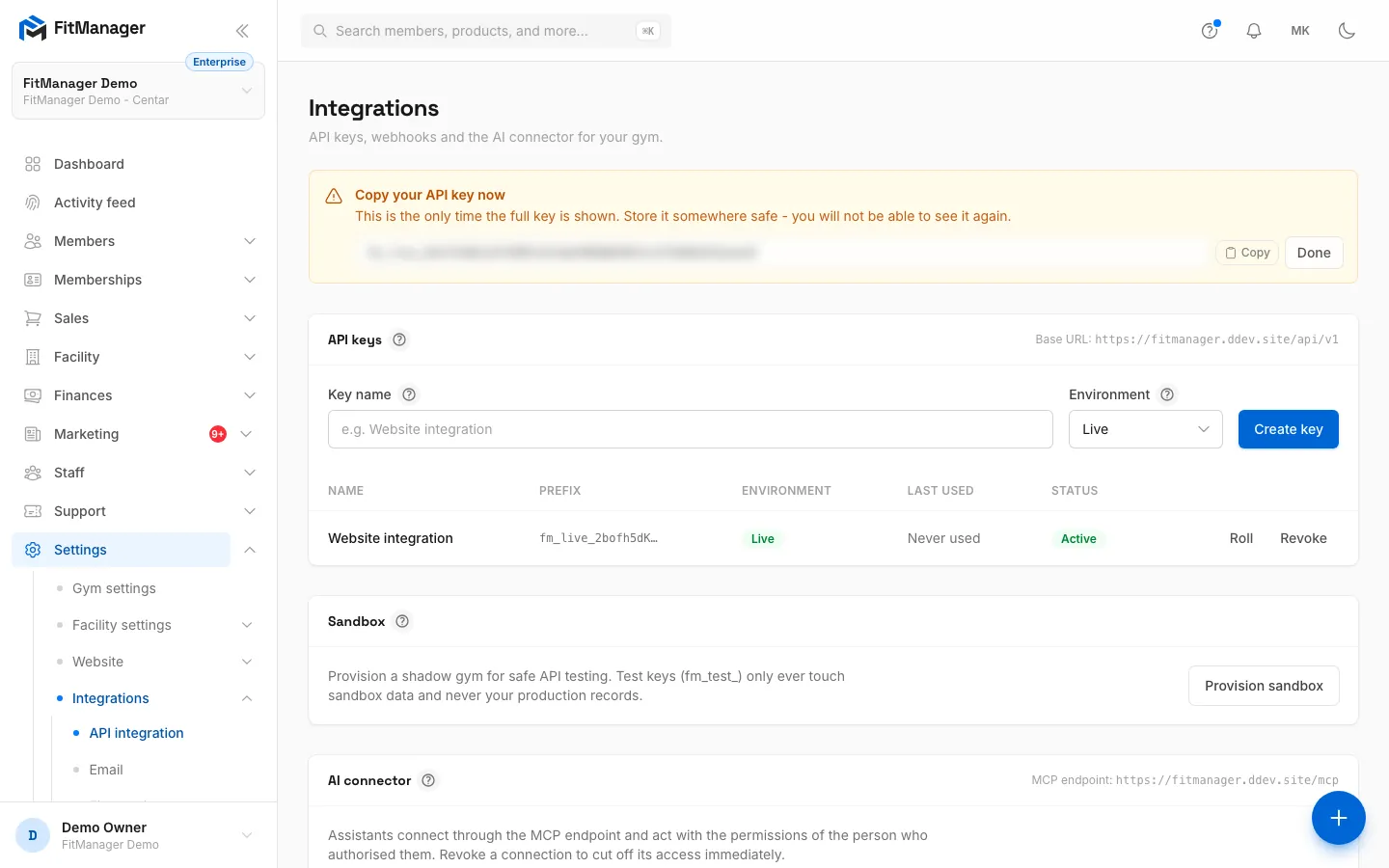Click the search members and products box
1389x868 pixels.
(x=486, y=31)
